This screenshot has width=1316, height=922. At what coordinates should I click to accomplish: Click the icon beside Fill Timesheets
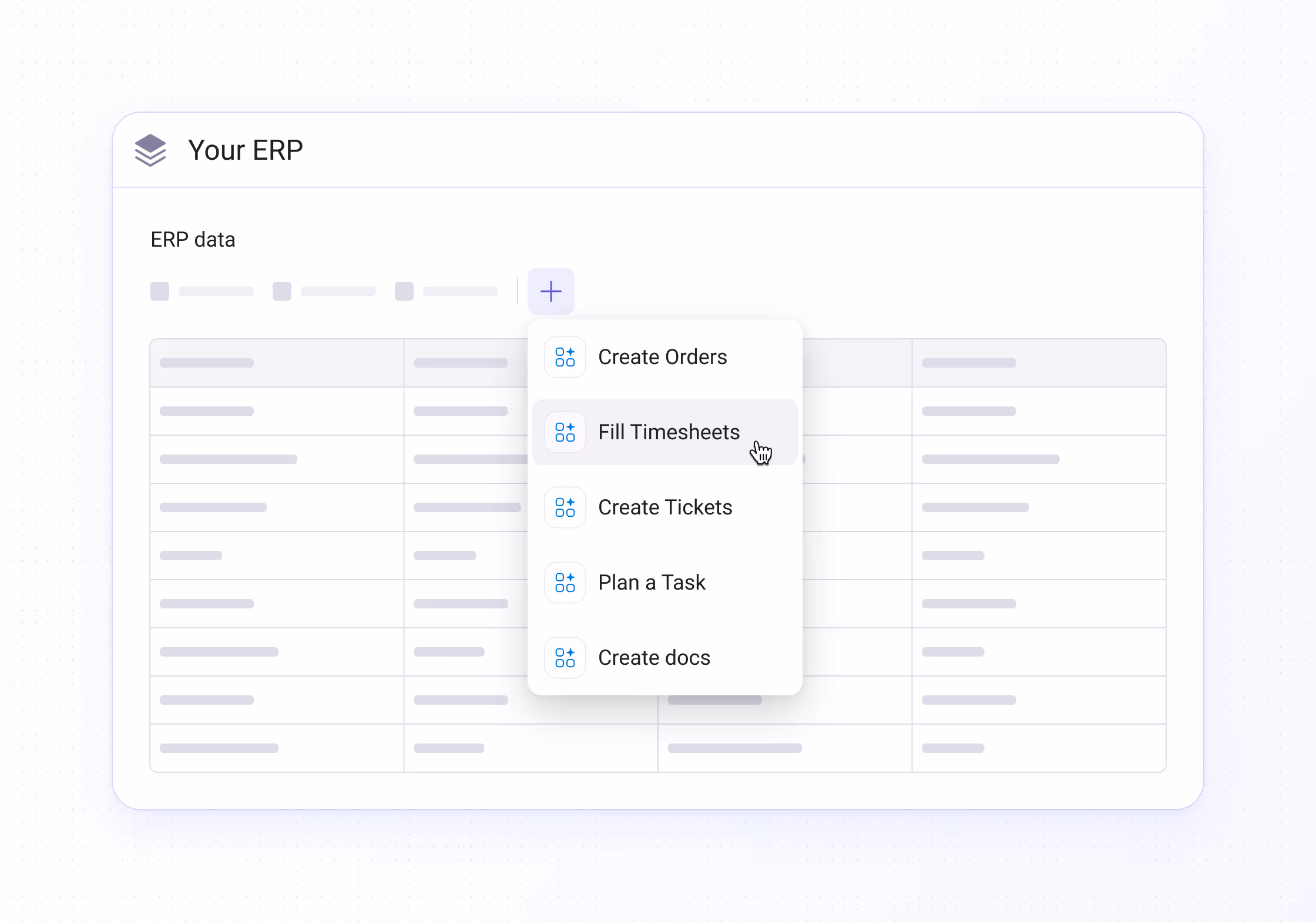(565, 432)
